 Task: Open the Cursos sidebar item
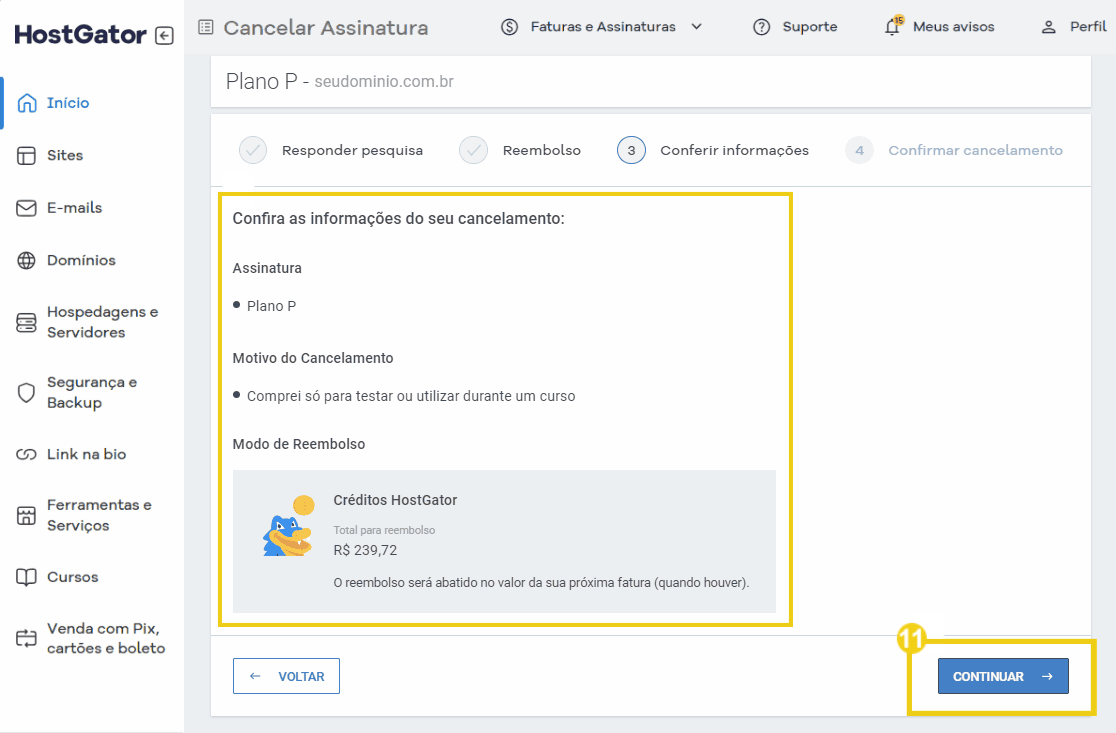(x=25, y=577)
